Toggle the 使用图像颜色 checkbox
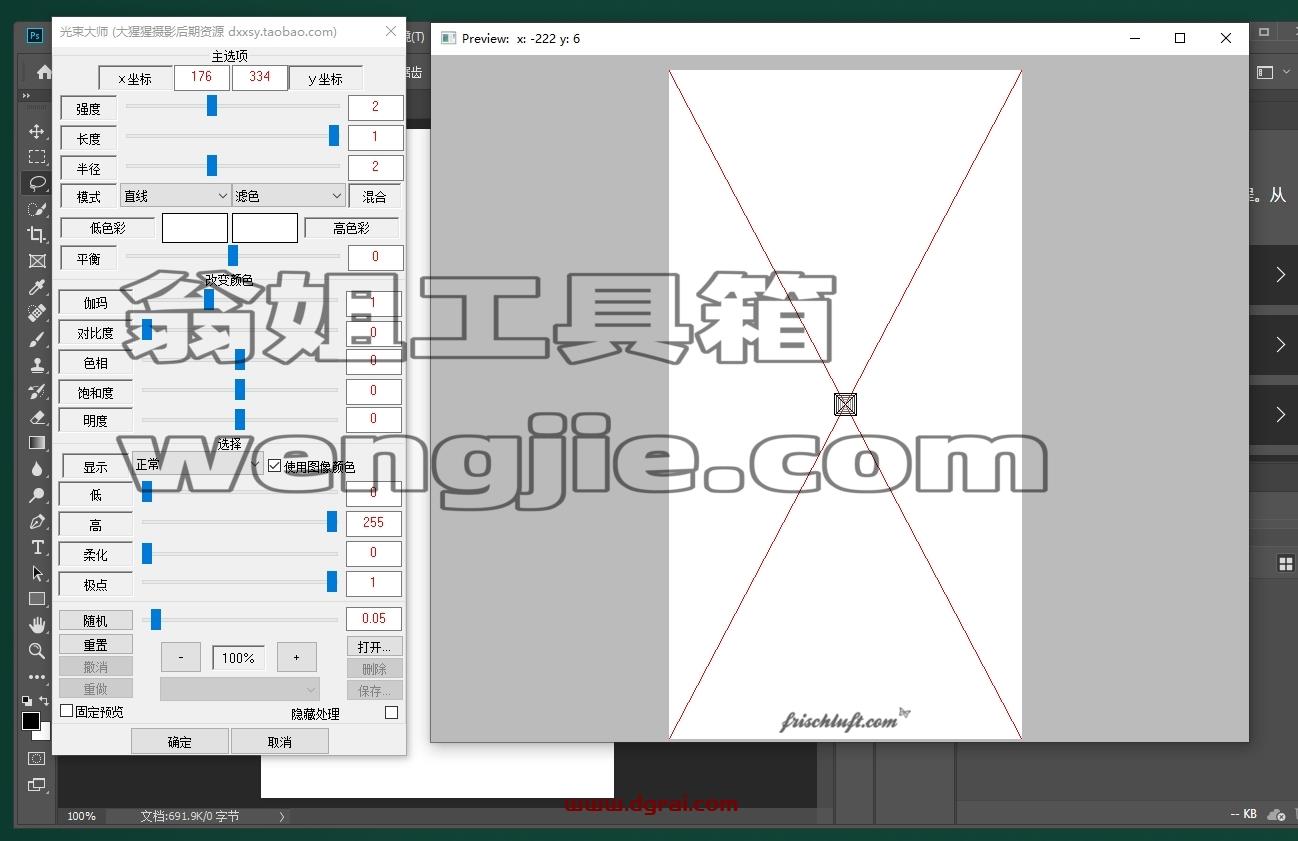Image resolution: width=1298 pixels, height=841 pixels. coord(275,466)
